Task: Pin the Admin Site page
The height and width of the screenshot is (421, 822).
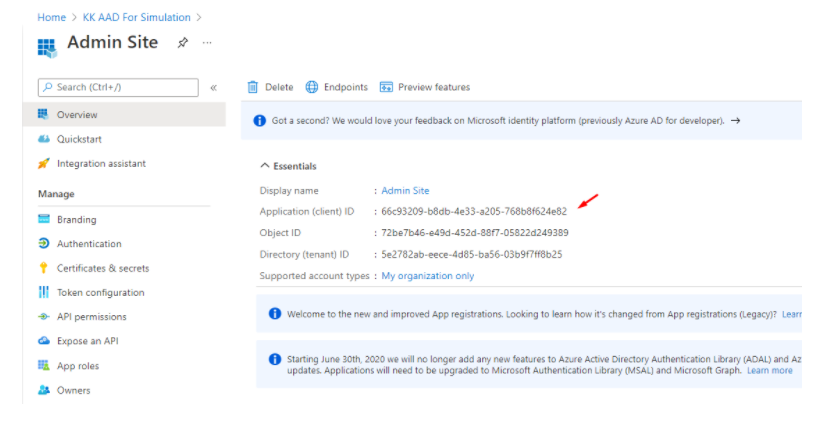Action: tap(182, 42)
